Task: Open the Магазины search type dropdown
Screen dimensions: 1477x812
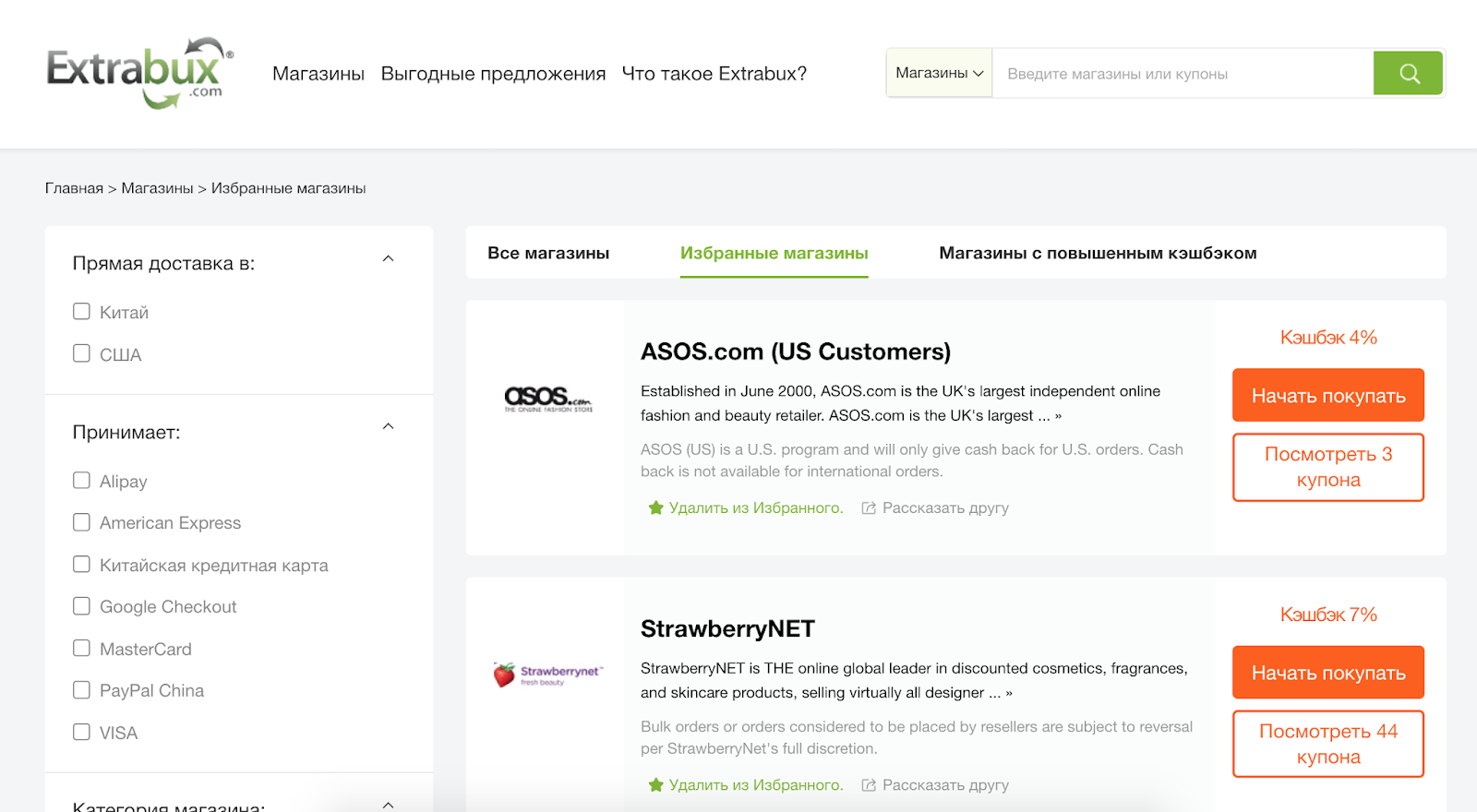Action: 940,73
